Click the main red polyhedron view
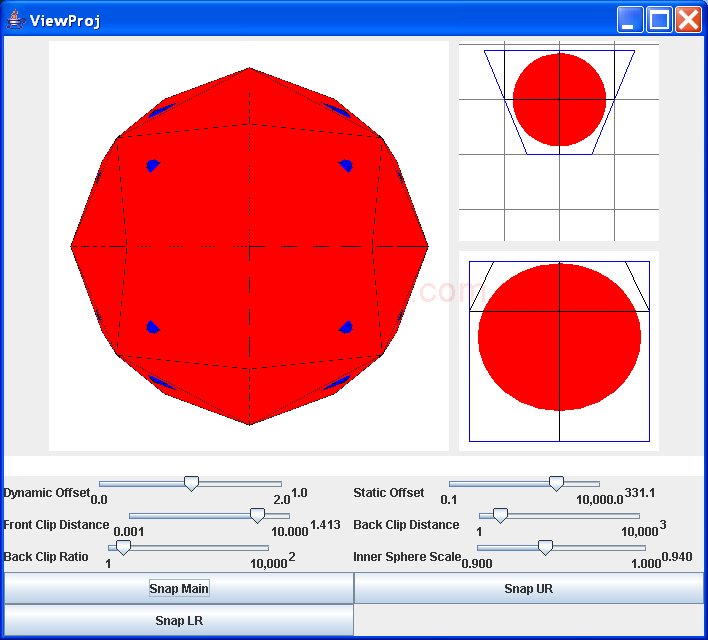 coord(249,246)
